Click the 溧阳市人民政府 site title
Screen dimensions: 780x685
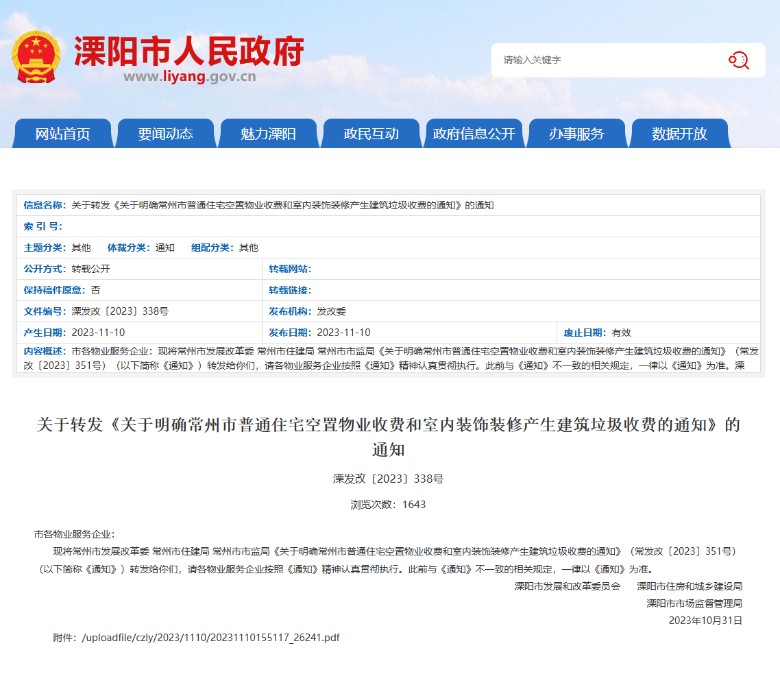189,51
